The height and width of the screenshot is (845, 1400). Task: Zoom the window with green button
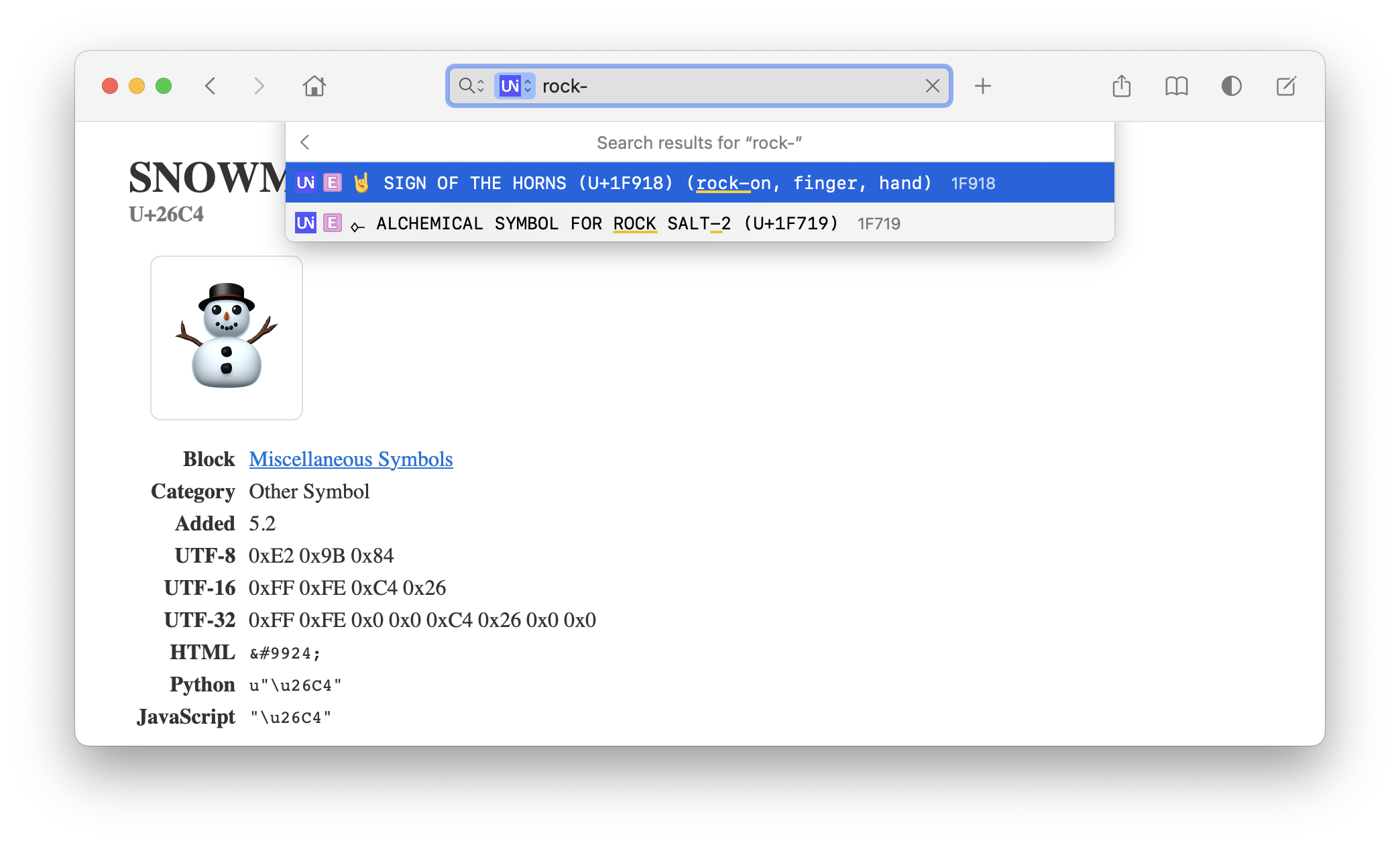164,86
